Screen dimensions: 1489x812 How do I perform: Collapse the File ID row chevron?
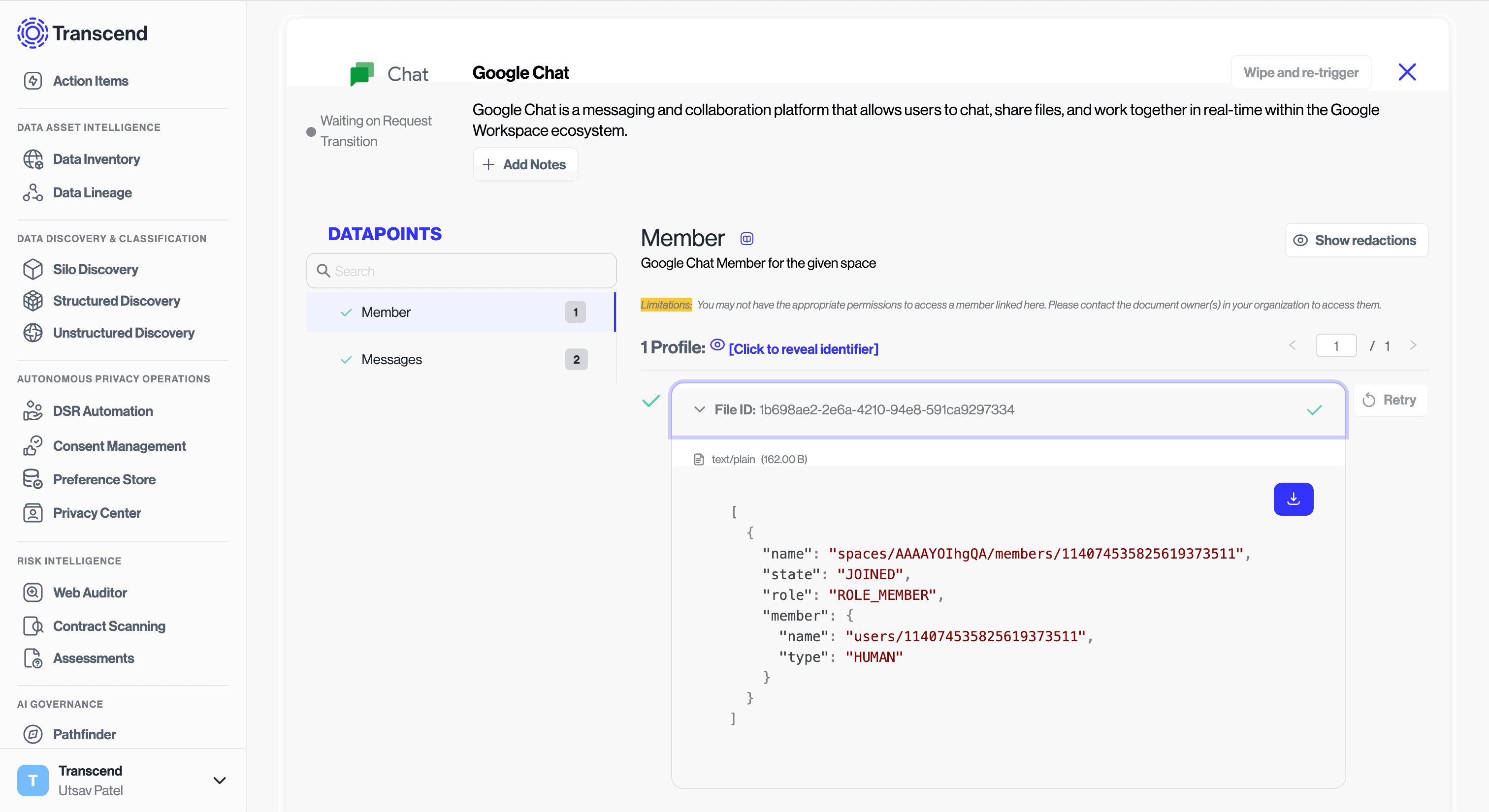(x=699, y=409)
